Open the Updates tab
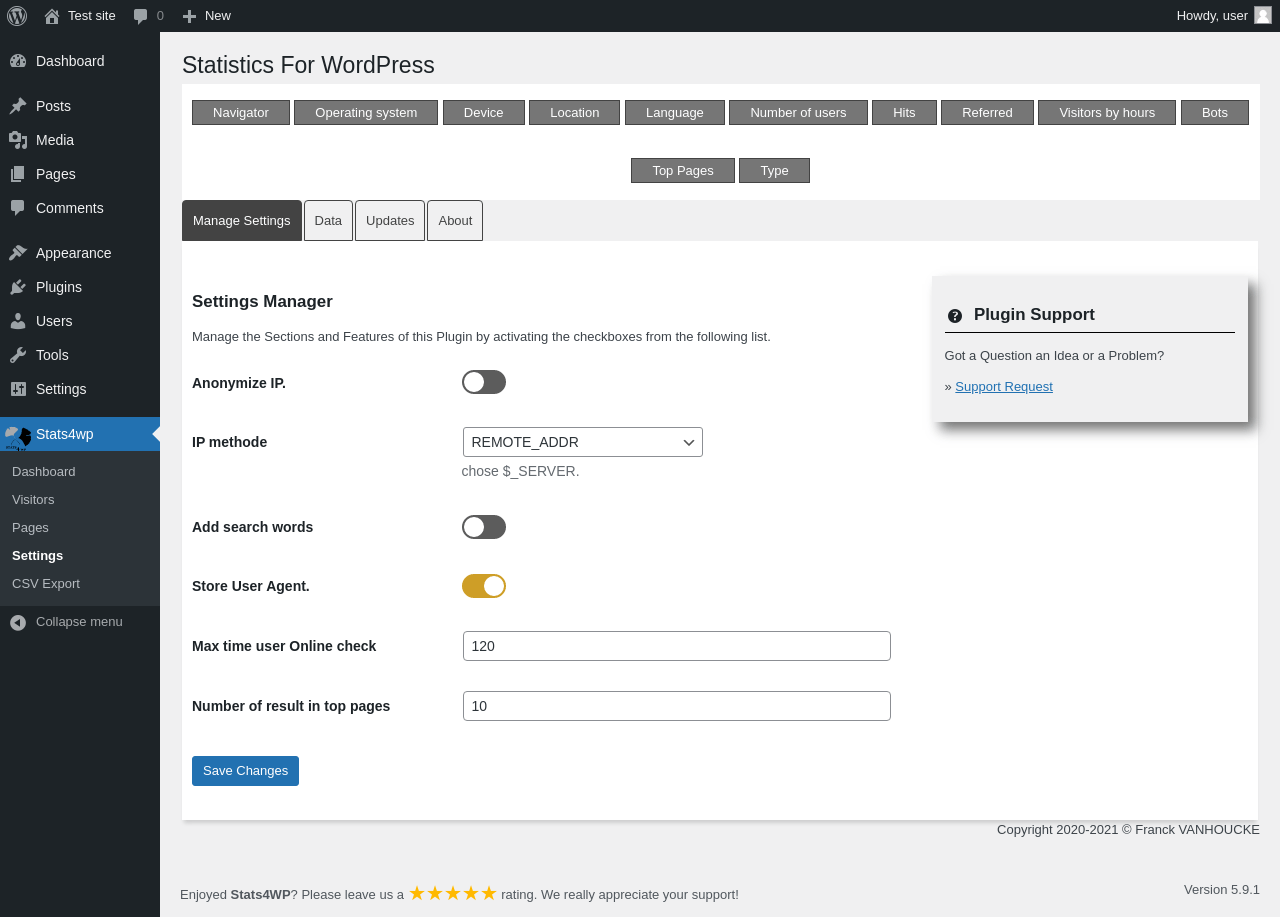This screenshot has width=1280, height=917. [x=390, y=221]
